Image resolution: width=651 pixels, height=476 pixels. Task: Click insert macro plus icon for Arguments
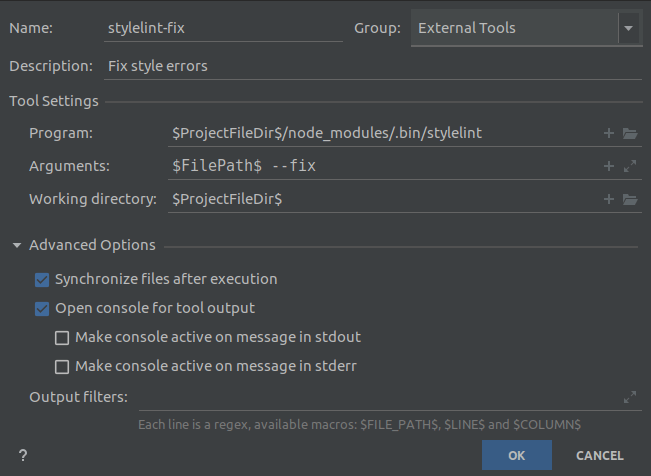pos(608,166)
